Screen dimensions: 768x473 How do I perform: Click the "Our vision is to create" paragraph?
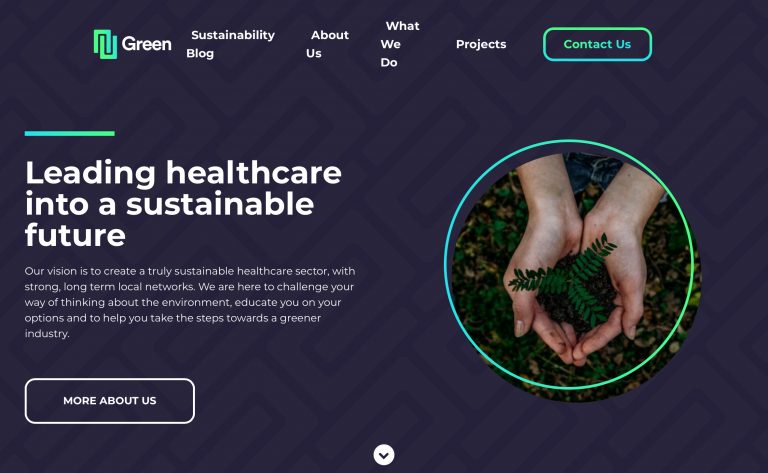(x=190, y=302)
